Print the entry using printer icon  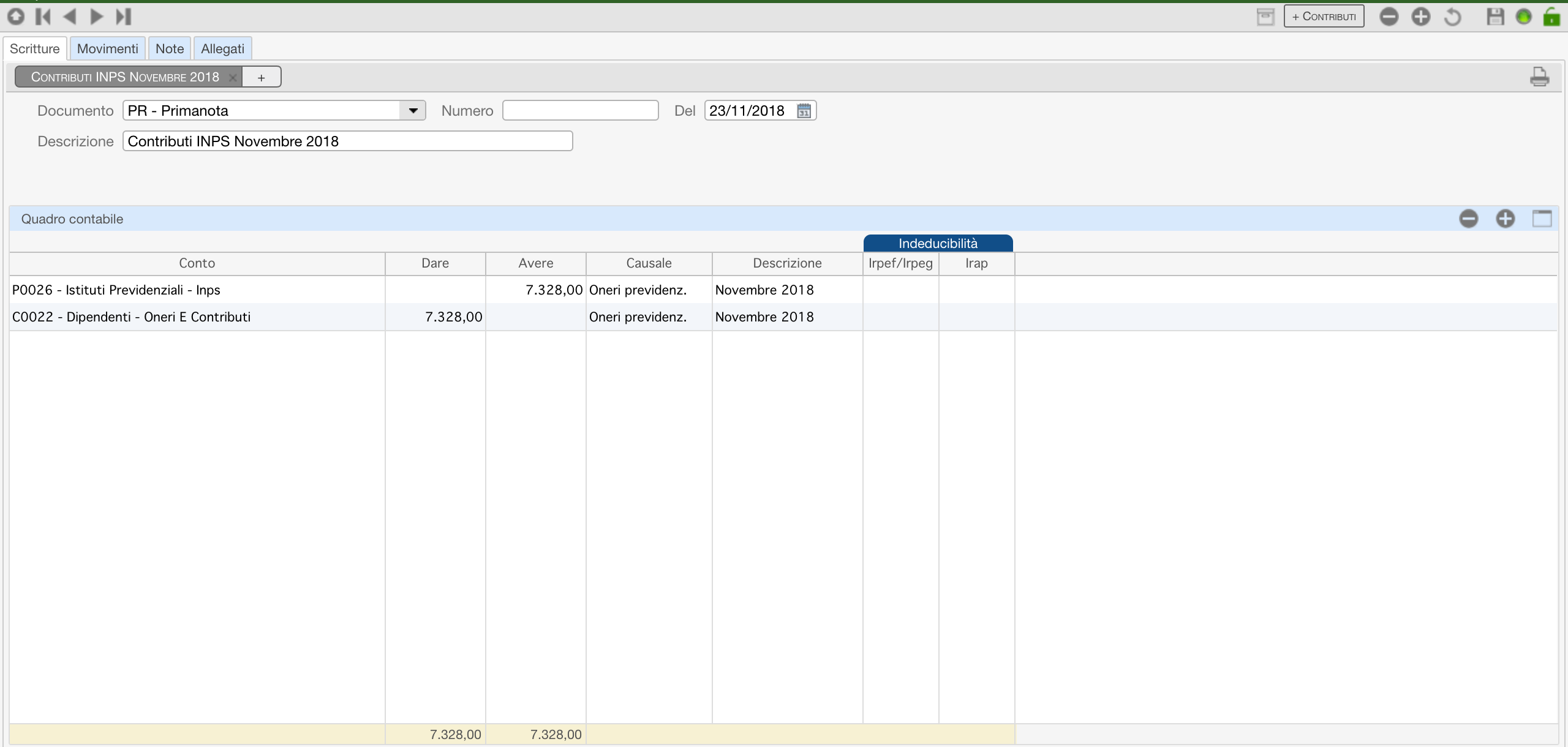coord(1540,77)
